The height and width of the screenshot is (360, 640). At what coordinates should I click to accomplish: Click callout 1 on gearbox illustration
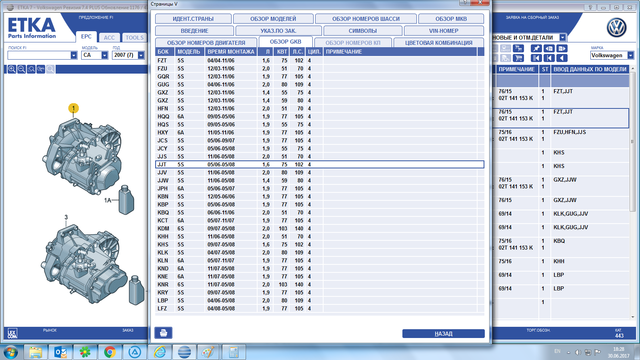(73, 109)
